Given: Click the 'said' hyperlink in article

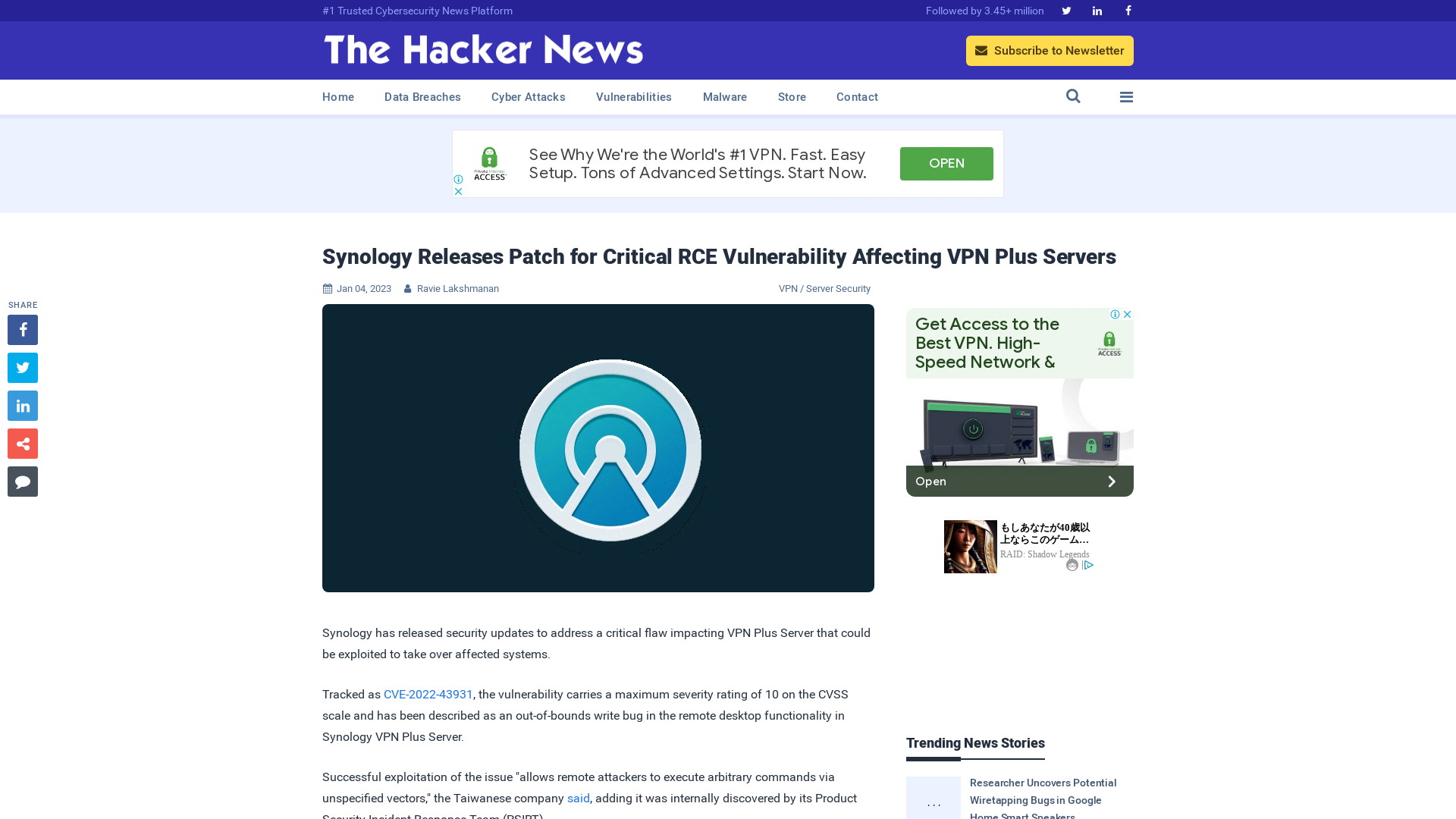Looking at the screenshot, I should 578,798.
